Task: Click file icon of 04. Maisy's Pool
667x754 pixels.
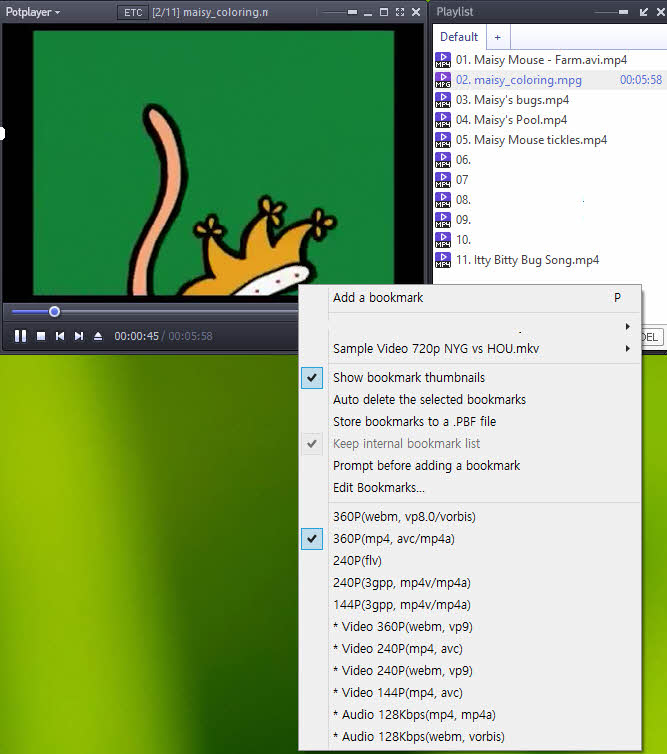Action: pos(443,120)
